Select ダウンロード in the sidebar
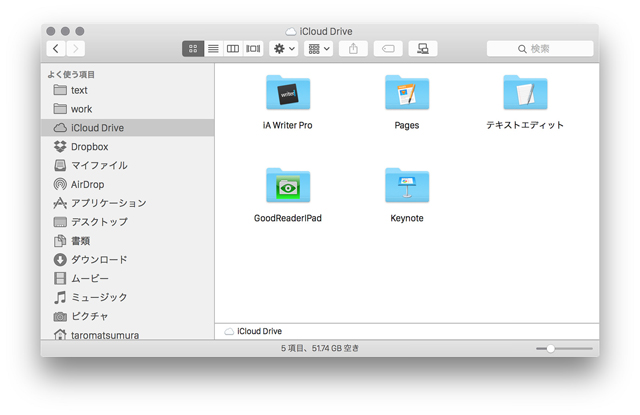 coord(127,260)
